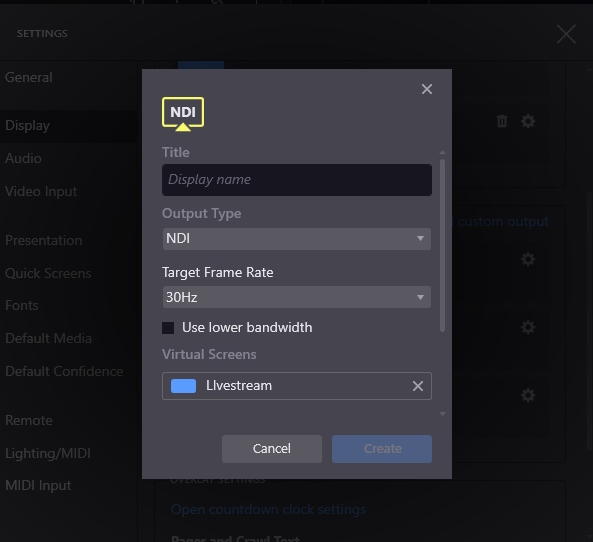This screenshot has height=542, width=593.
Task: Open countdown clock settings link
Action: pos(268,510)
